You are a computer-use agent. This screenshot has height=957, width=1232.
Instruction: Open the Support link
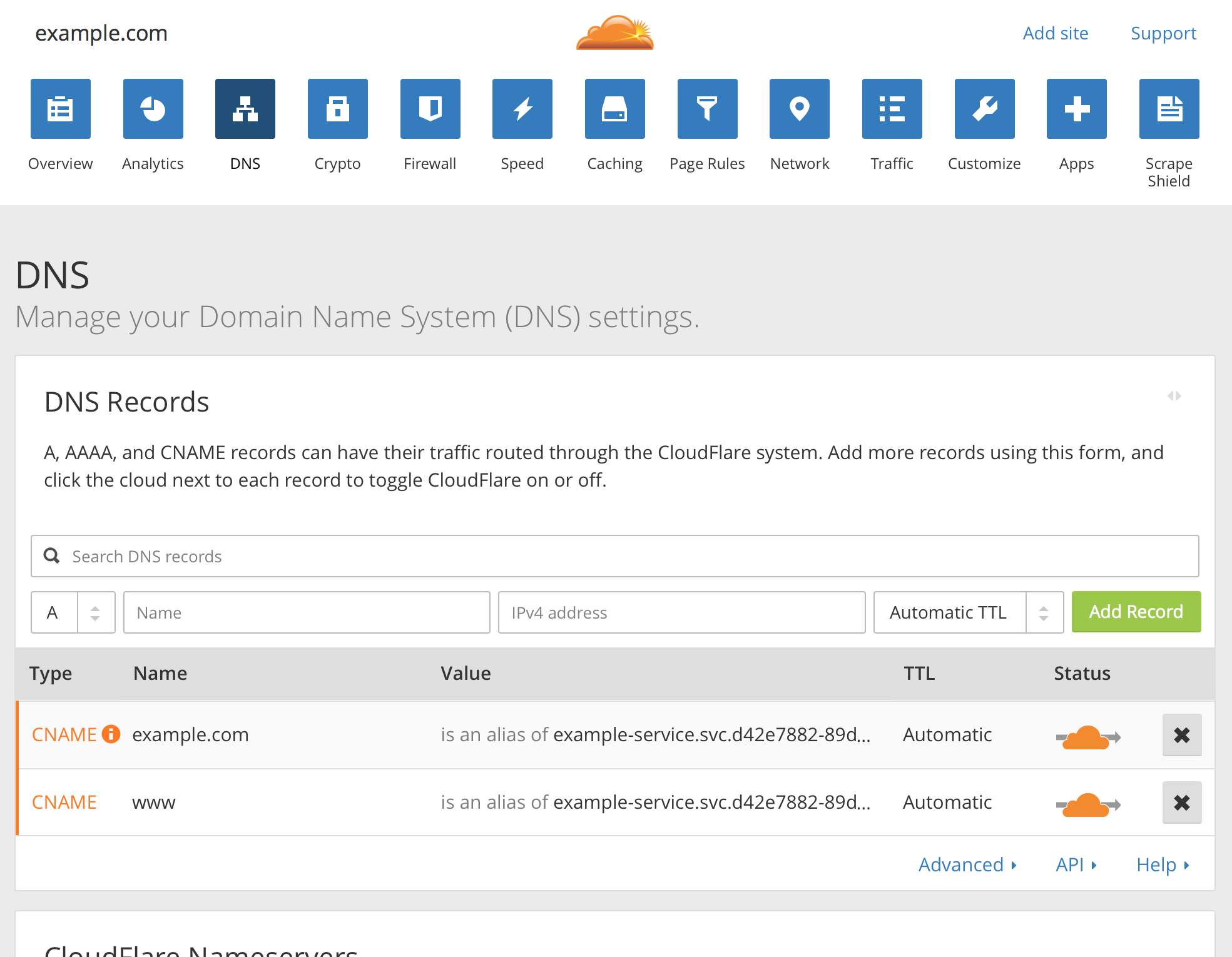pos(1164,33)
